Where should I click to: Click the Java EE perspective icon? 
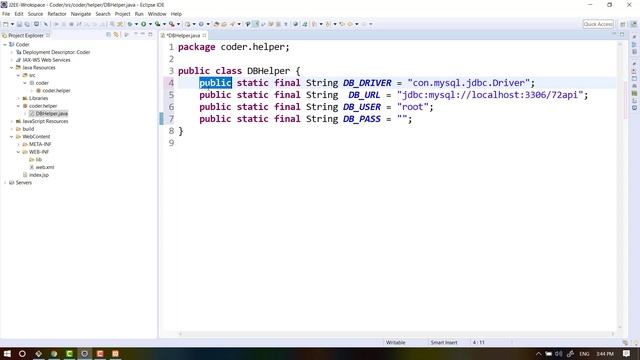coord(633,24)
